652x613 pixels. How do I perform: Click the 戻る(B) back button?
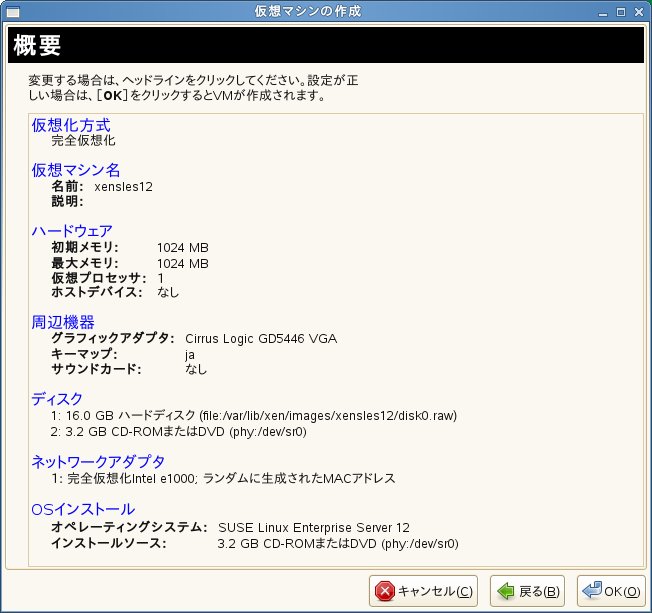527,591
